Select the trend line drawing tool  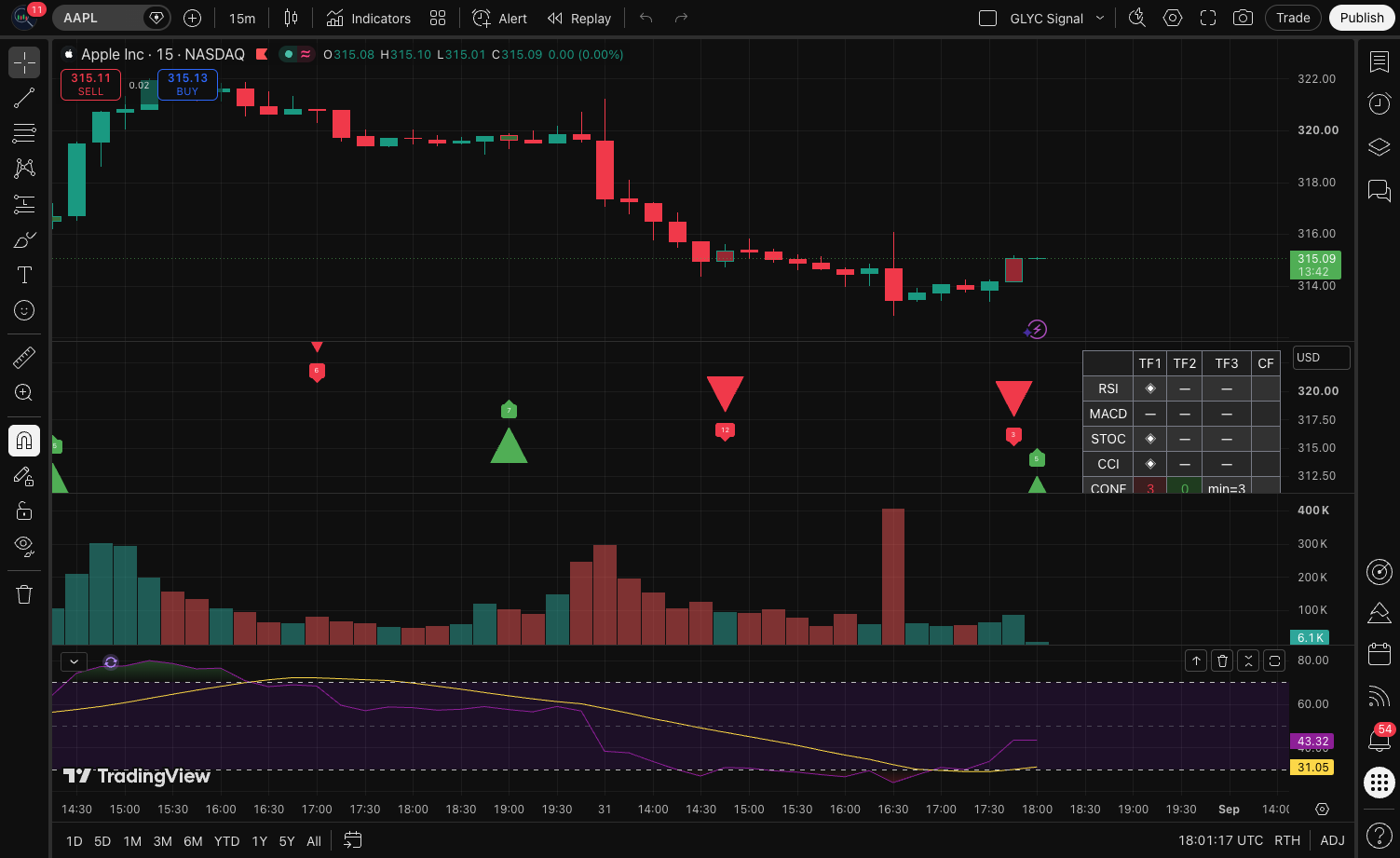[24, 98]
